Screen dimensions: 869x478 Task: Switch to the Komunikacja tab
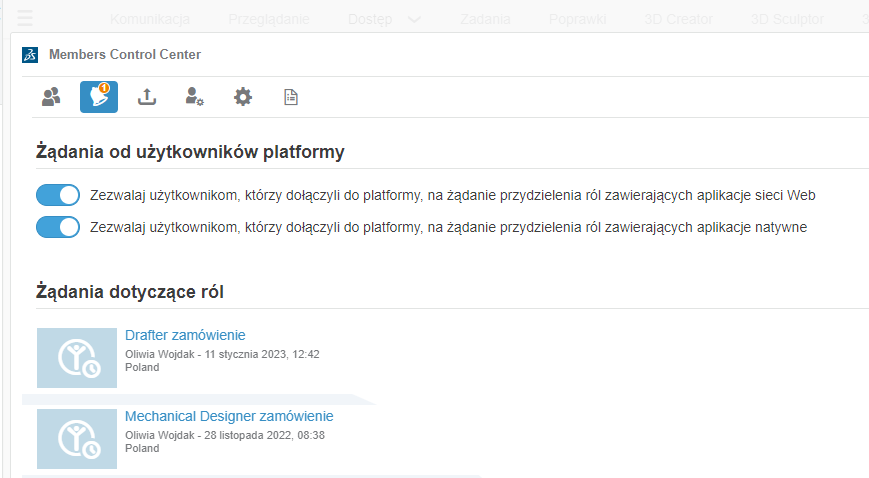pos(150,19)
